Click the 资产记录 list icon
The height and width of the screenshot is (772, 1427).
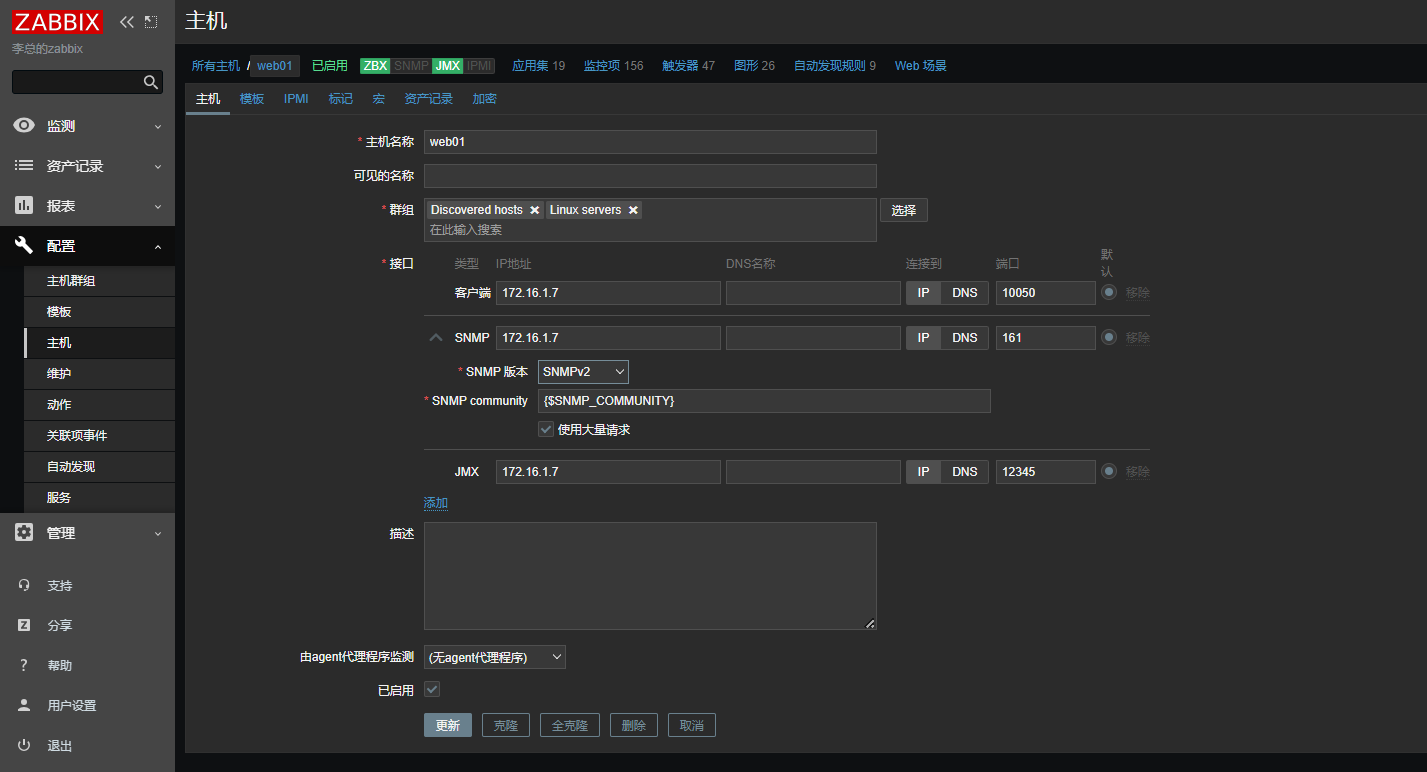click(24, 166)
